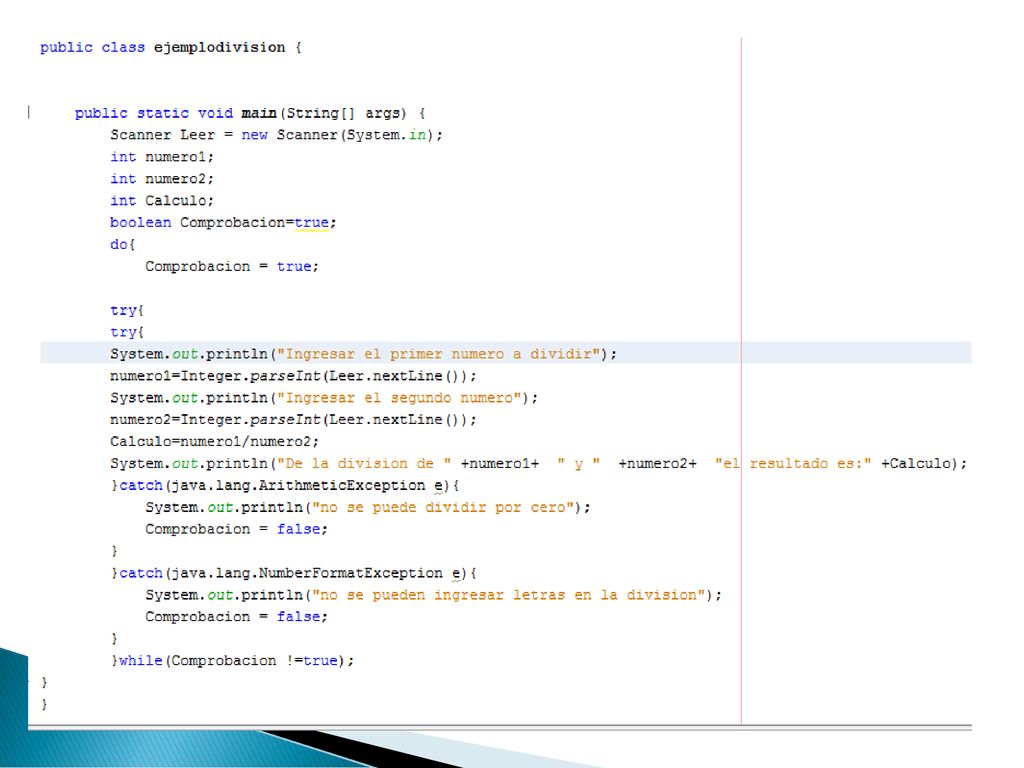Viewport: 1024px width, 768px height.
Task: Click the 'main' method name
Action: (x=259, y=113)
